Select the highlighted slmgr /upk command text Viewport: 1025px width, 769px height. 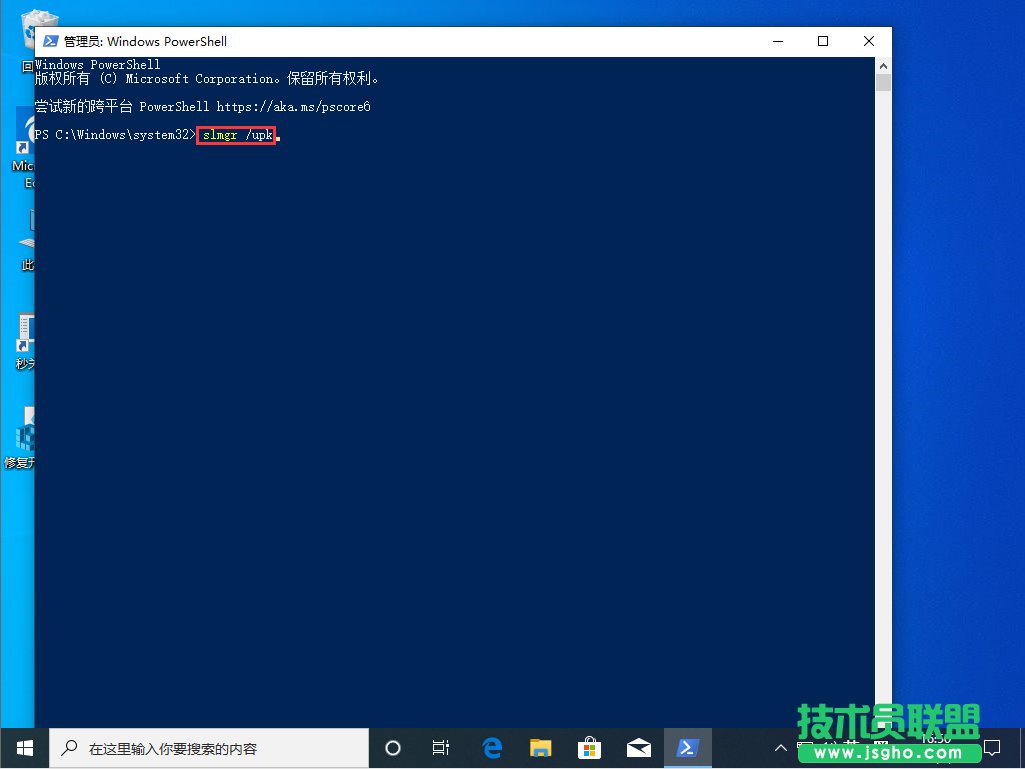click(236, 134)
